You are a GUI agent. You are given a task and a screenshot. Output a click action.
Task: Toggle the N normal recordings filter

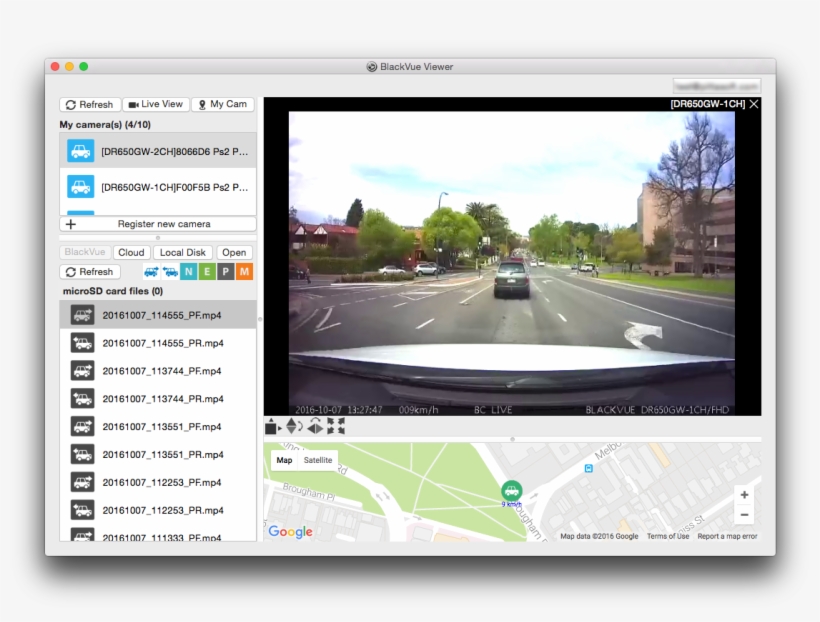189,271
